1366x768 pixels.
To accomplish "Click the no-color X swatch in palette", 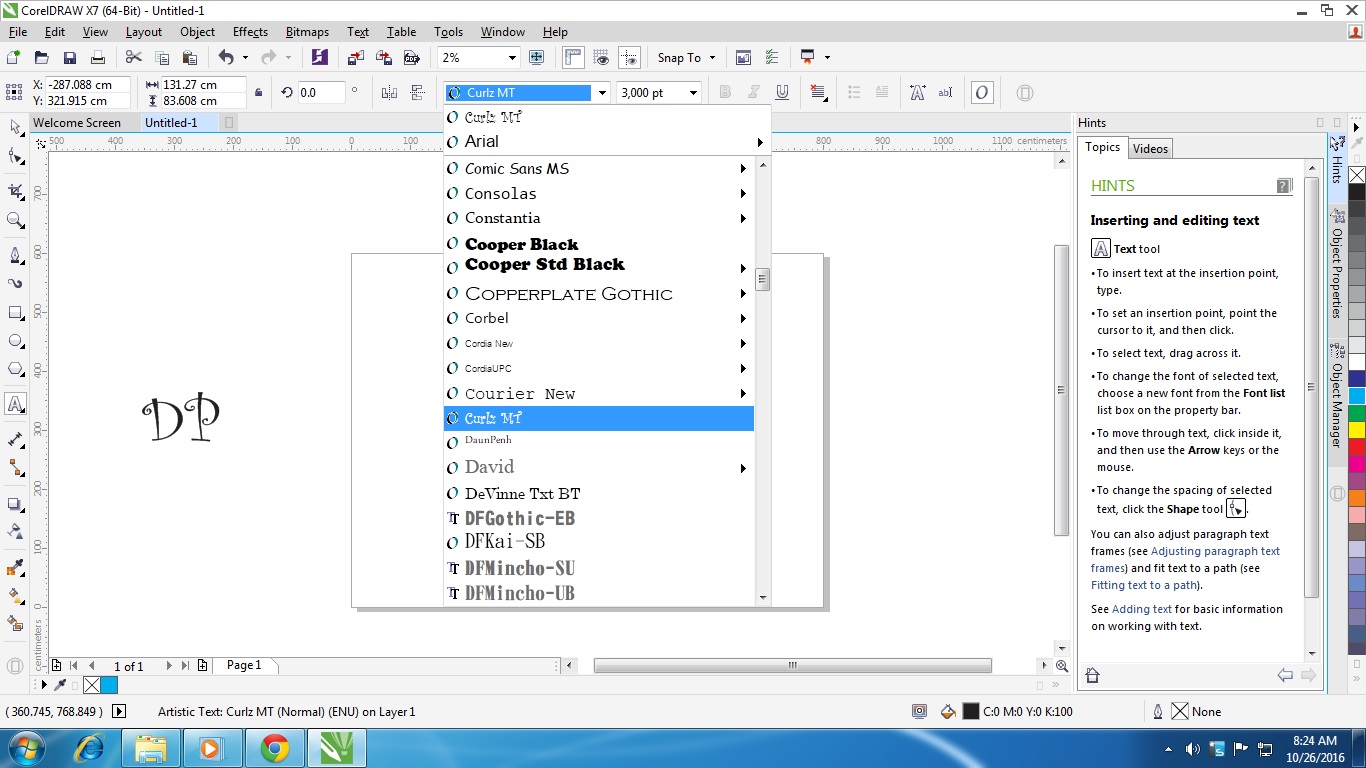I will pos(1357,175).
